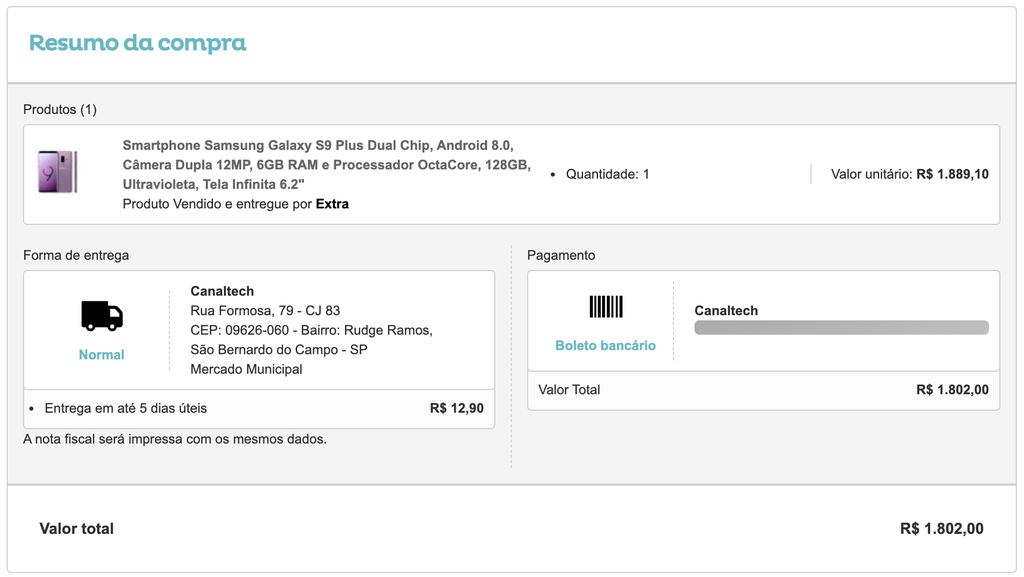Click the CEP 09626-060 address line
1024x577 pixels.
click(x=312, y=330)
